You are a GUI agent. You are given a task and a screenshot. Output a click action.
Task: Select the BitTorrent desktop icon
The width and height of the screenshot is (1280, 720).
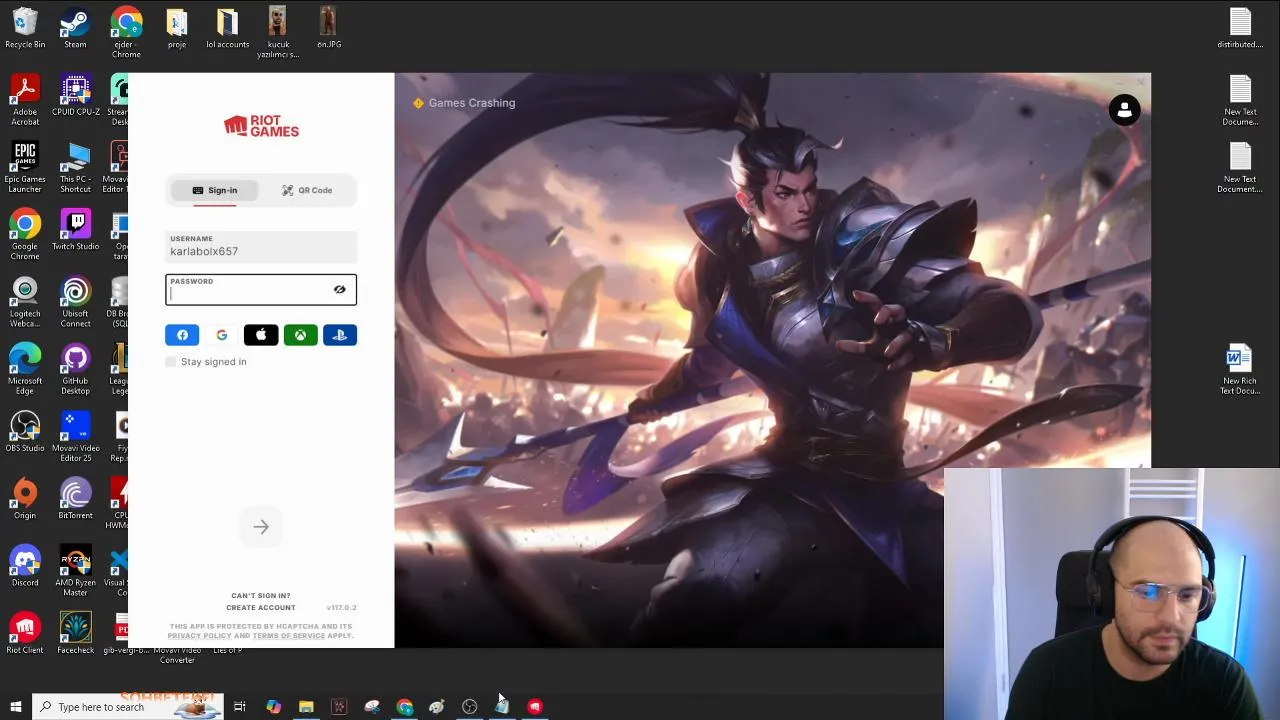tap(75, 498)
